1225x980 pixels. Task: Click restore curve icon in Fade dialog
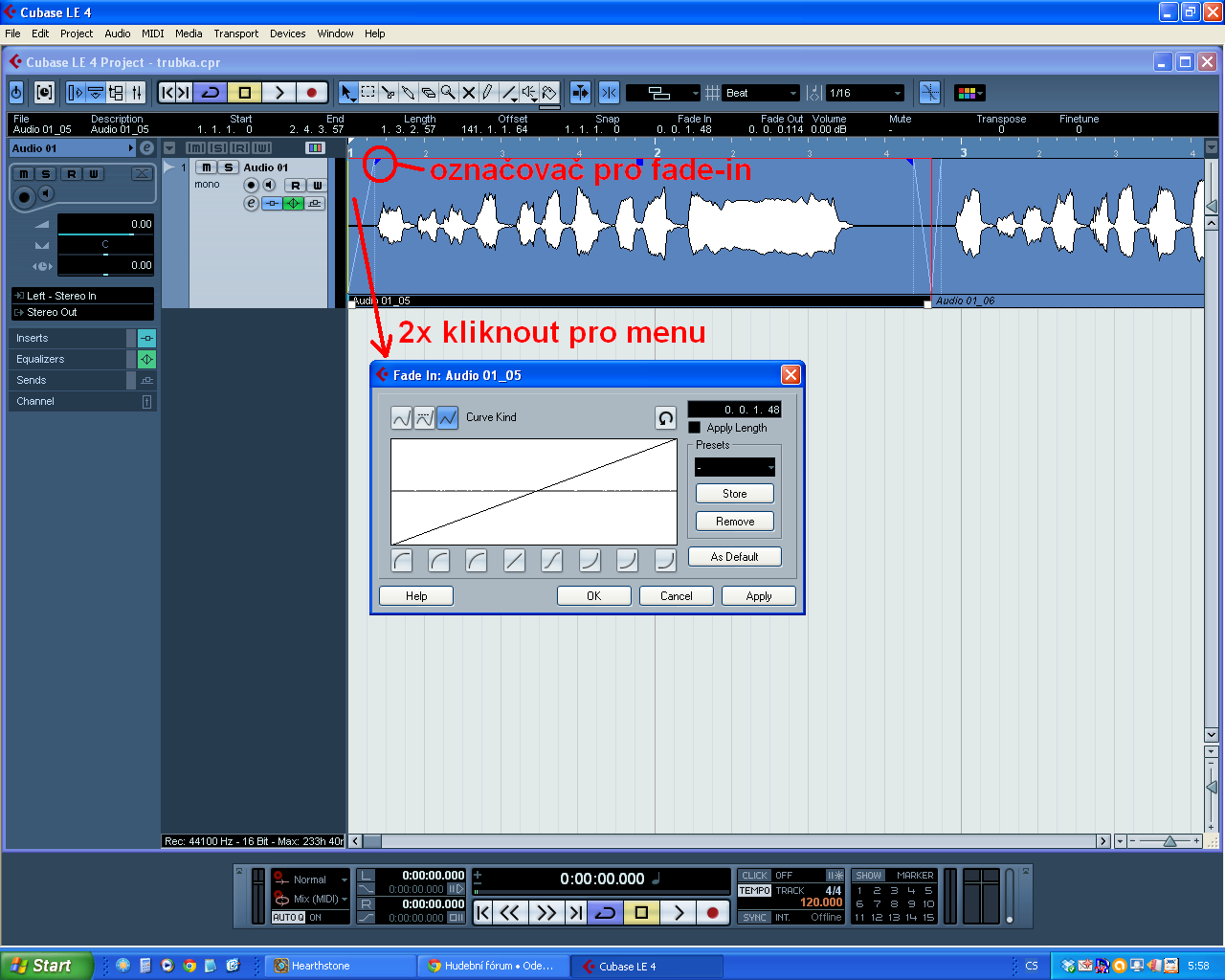(665, 418)
